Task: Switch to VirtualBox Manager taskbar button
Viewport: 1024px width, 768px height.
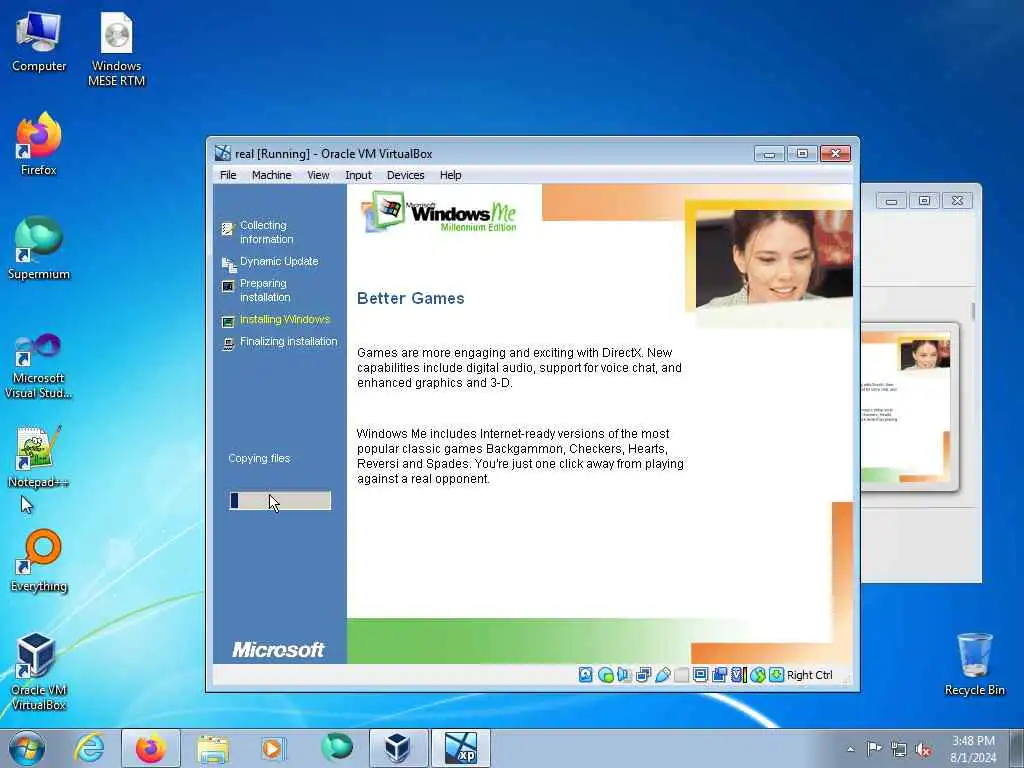Action: point(397,748)
